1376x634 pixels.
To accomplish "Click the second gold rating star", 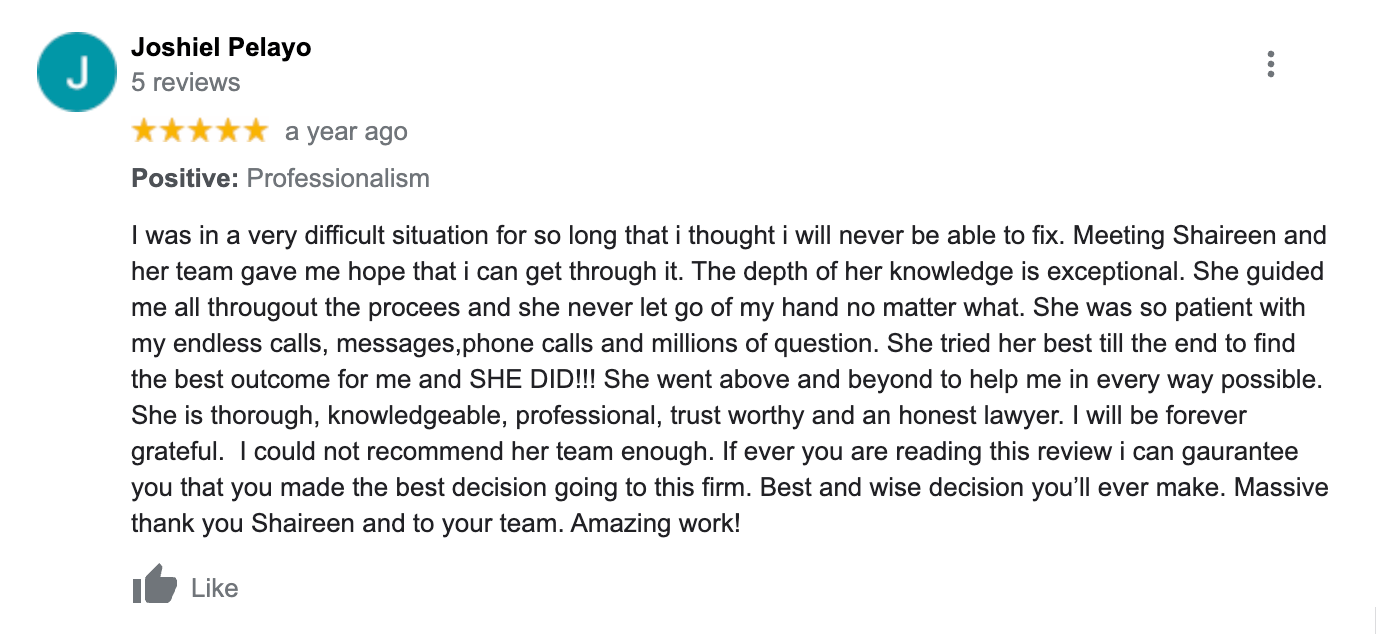I will (173, 131).
